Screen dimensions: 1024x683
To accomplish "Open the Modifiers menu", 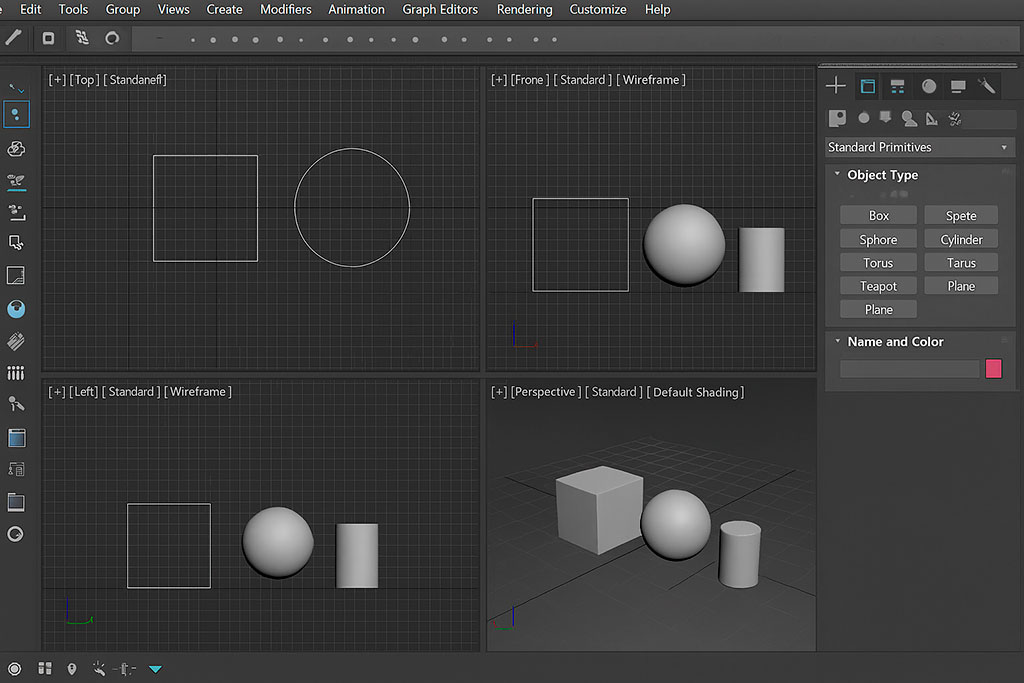I will (285, 9).
